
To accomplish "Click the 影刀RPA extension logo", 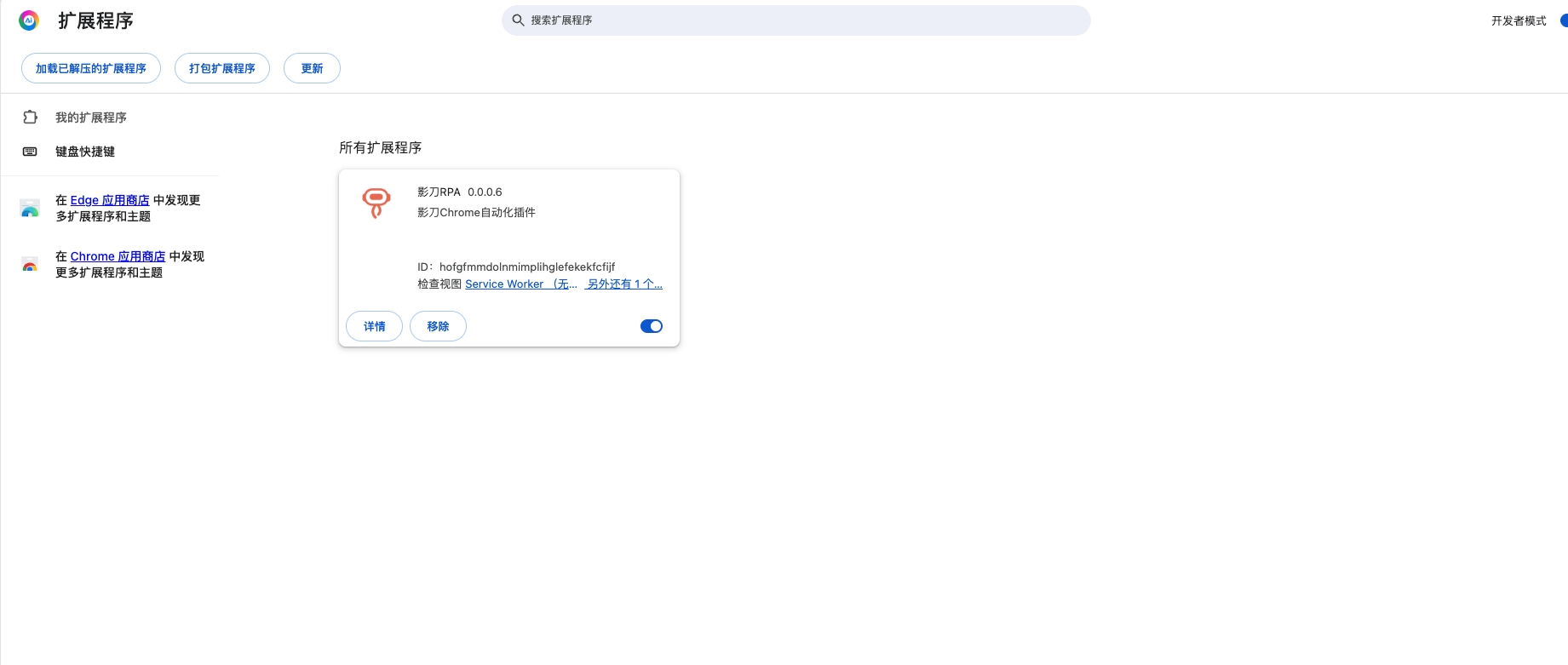I will 376,203.
